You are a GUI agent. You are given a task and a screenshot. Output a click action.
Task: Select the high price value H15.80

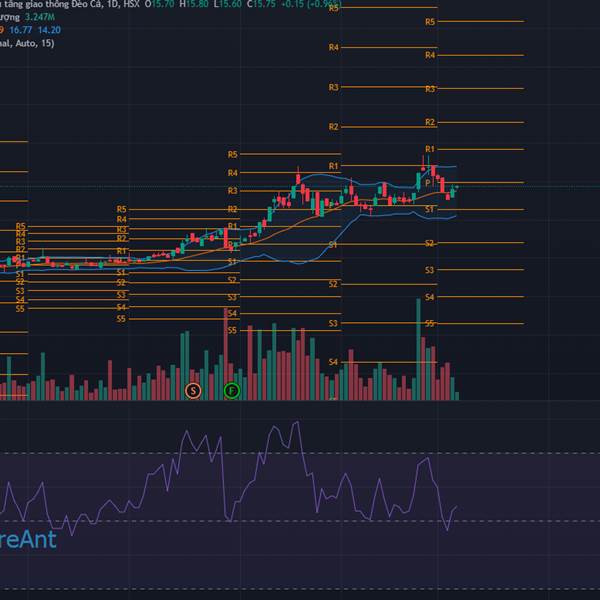(194, 5)
